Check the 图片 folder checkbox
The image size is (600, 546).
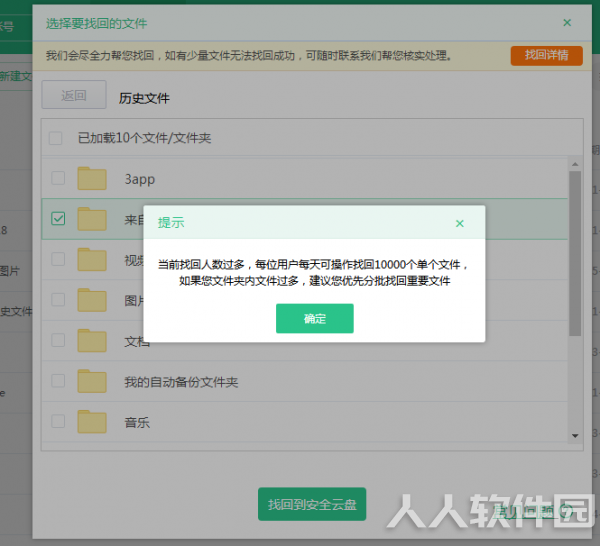point(58,300)
